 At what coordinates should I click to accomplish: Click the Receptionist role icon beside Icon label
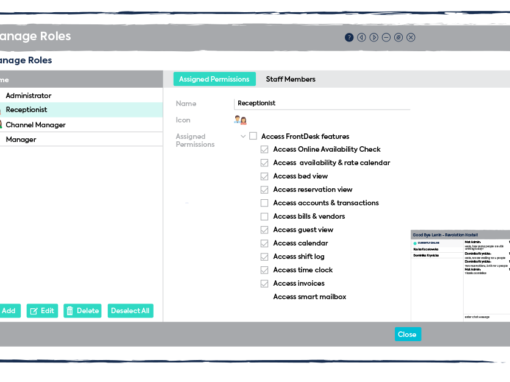(240, 120)
